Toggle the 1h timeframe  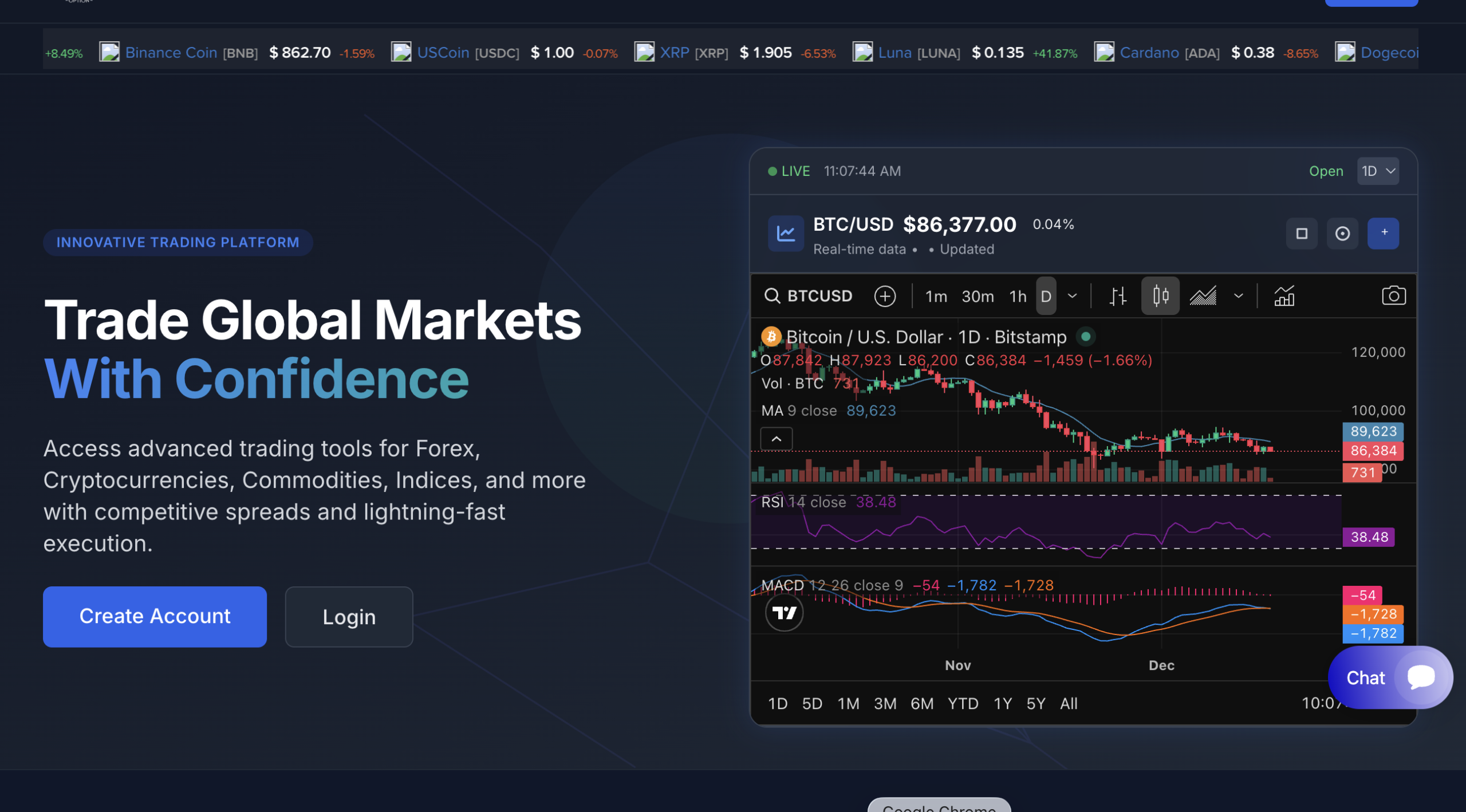1018,296
